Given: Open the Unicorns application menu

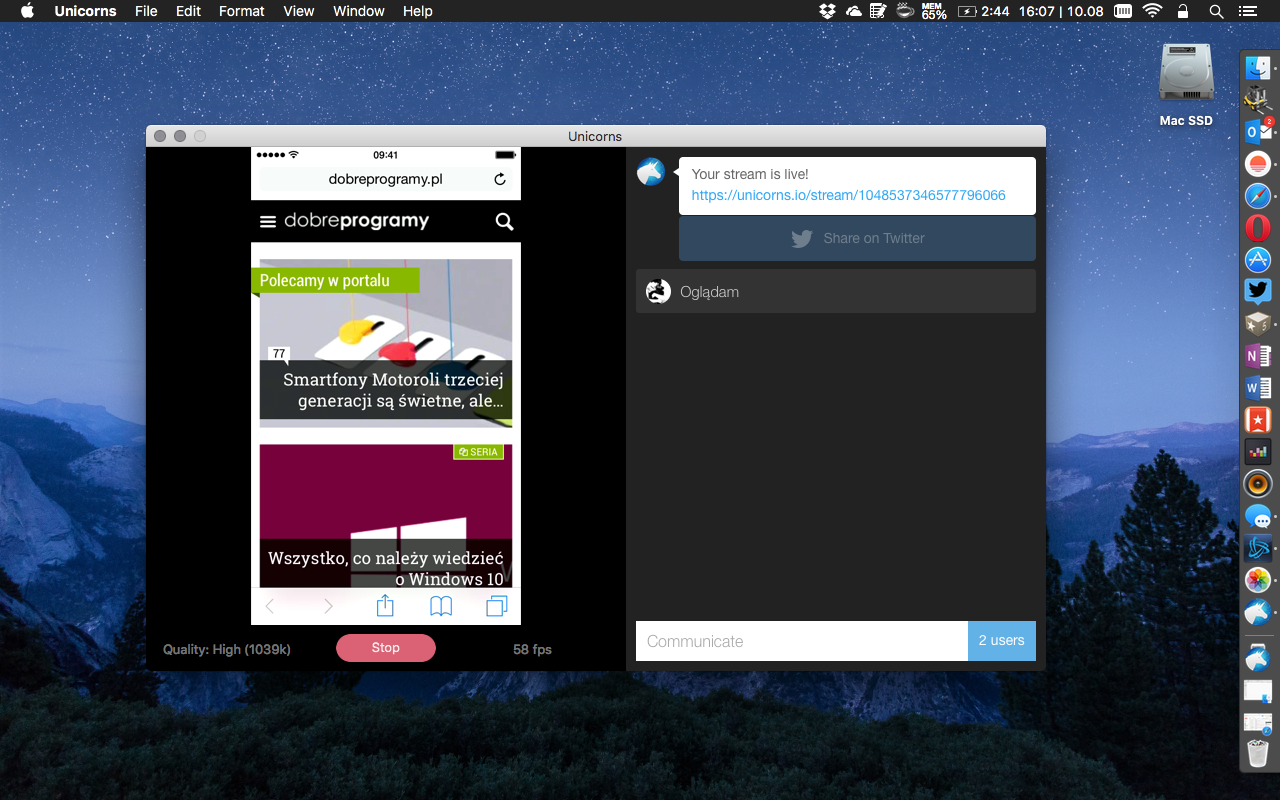Looking at the screenshot, I should click(x=85, y=11).
